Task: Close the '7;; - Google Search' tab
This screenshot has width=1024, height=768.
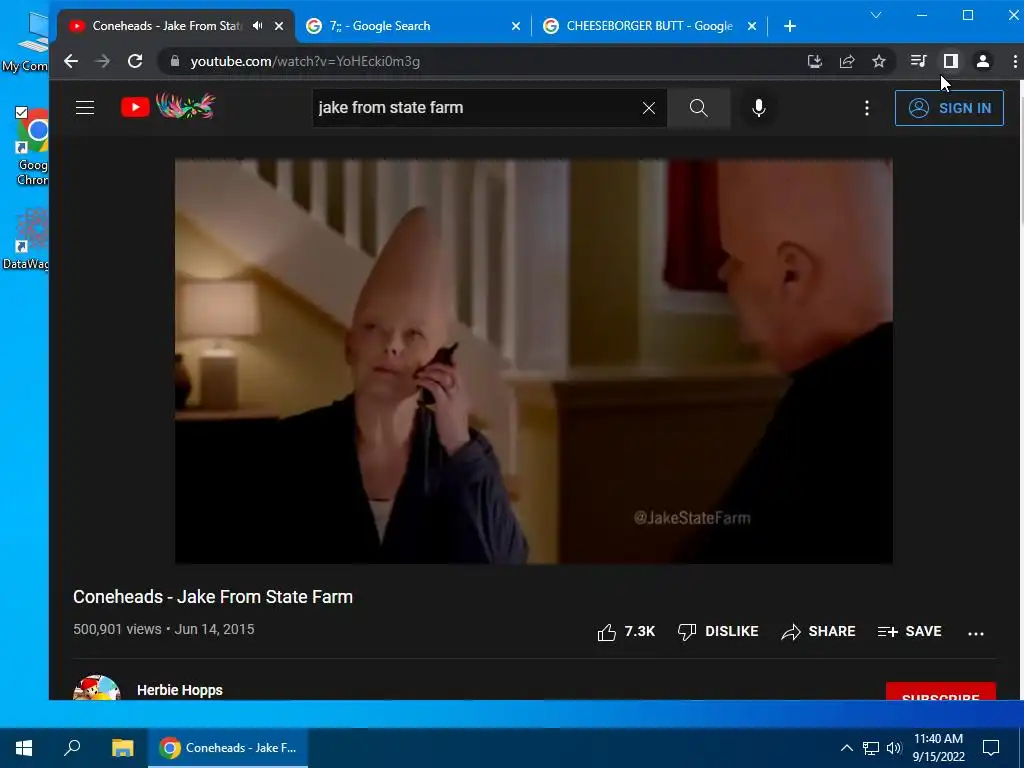Action: click(516, 26)
